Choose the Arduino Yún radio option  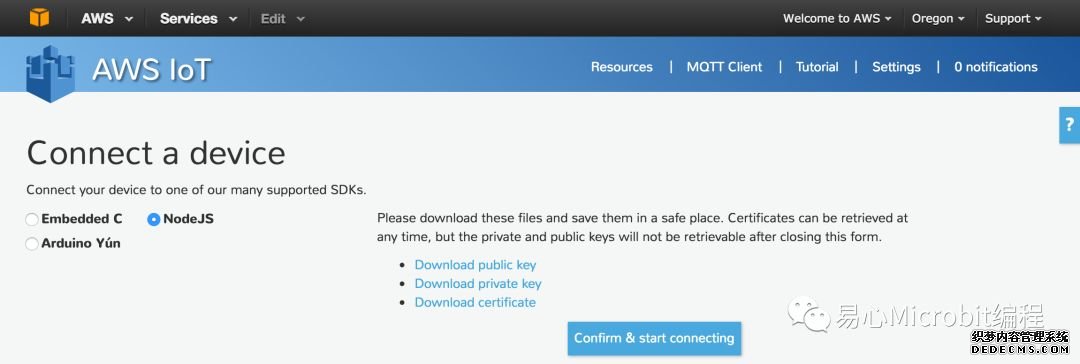32,244
